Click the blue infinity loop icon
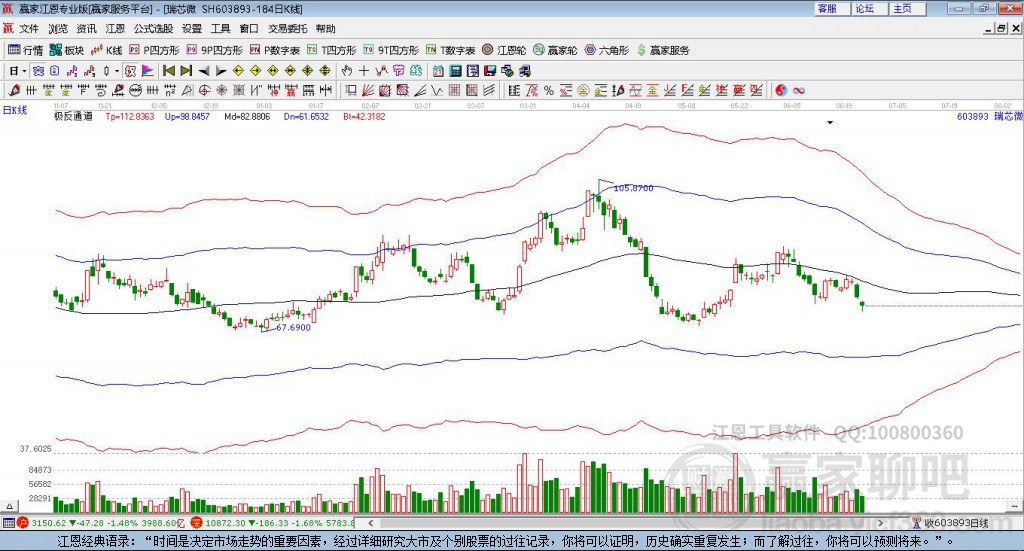 799,90
